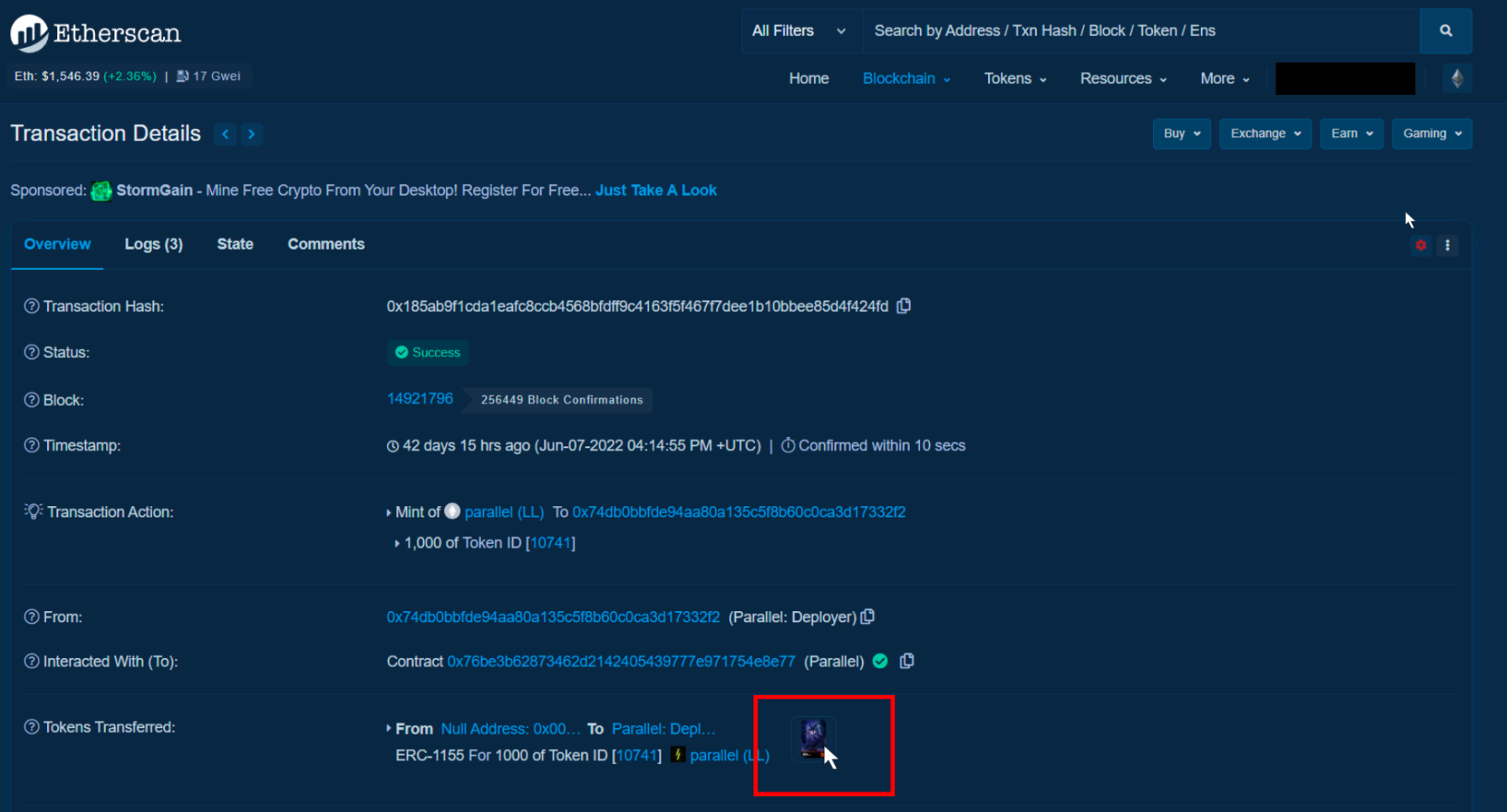Switch to the Logs (3) tab

pyautogui.click(x=153, y=245)
